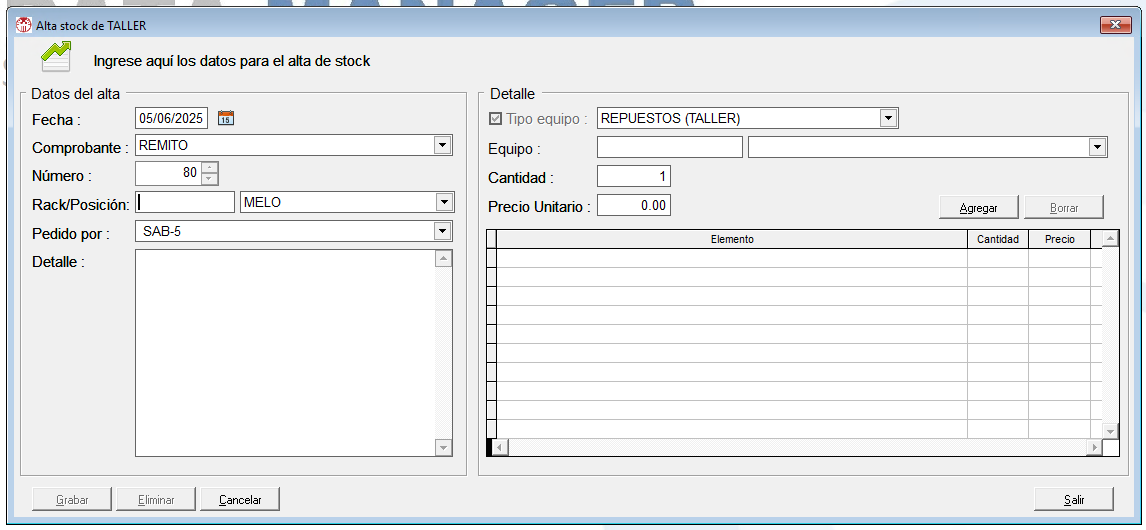1146x530 pixels.
Task: Expand the Pedido por dropdown
Action: (443, 232)
